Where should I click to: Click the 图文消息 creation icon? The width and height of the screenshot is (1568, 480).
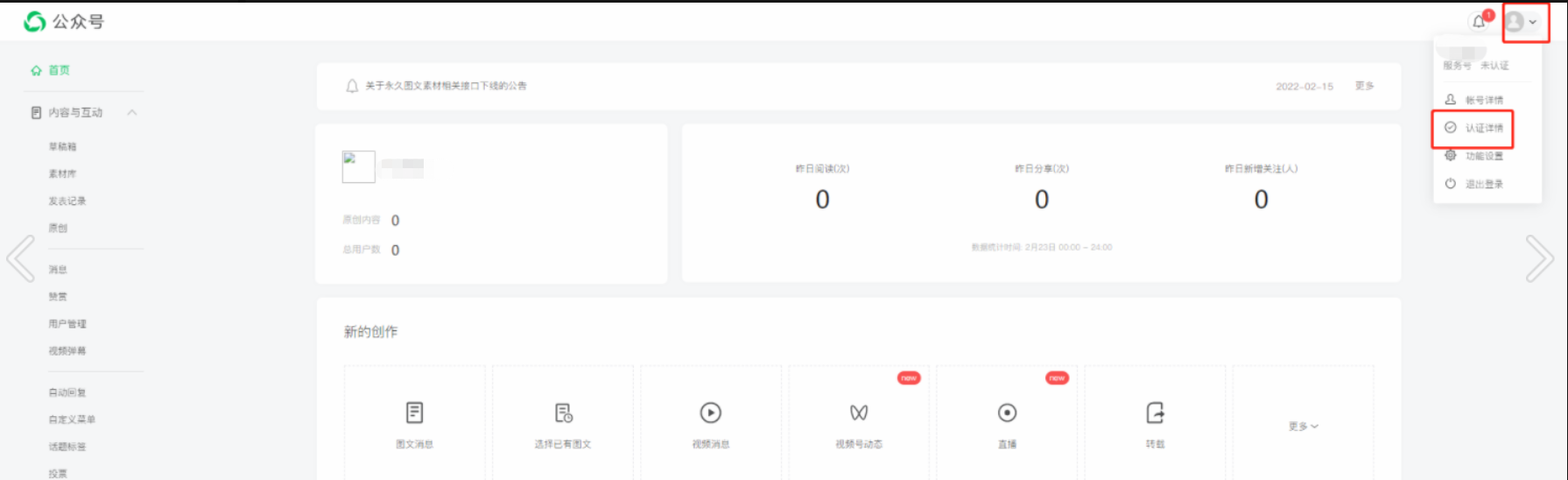tap(414, 413)
